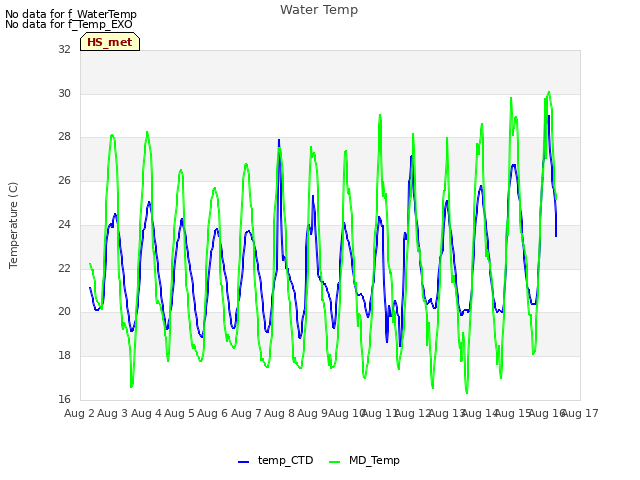Screen dimensions: 640x480
Task: Click 'No data for f_Temp_EXO' message
Action: [69, 24]
